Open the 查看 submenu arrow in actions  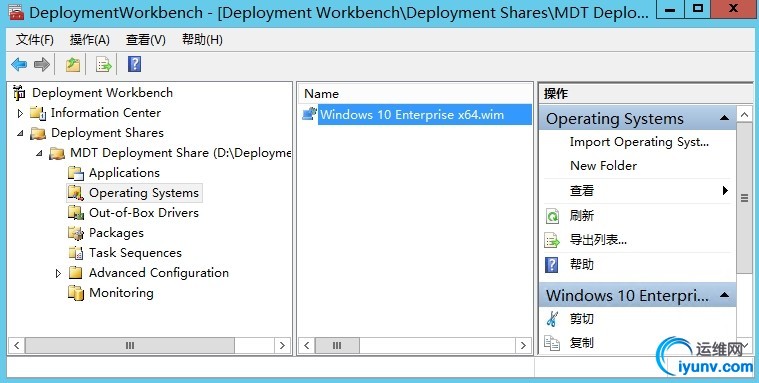pos(725,190)
